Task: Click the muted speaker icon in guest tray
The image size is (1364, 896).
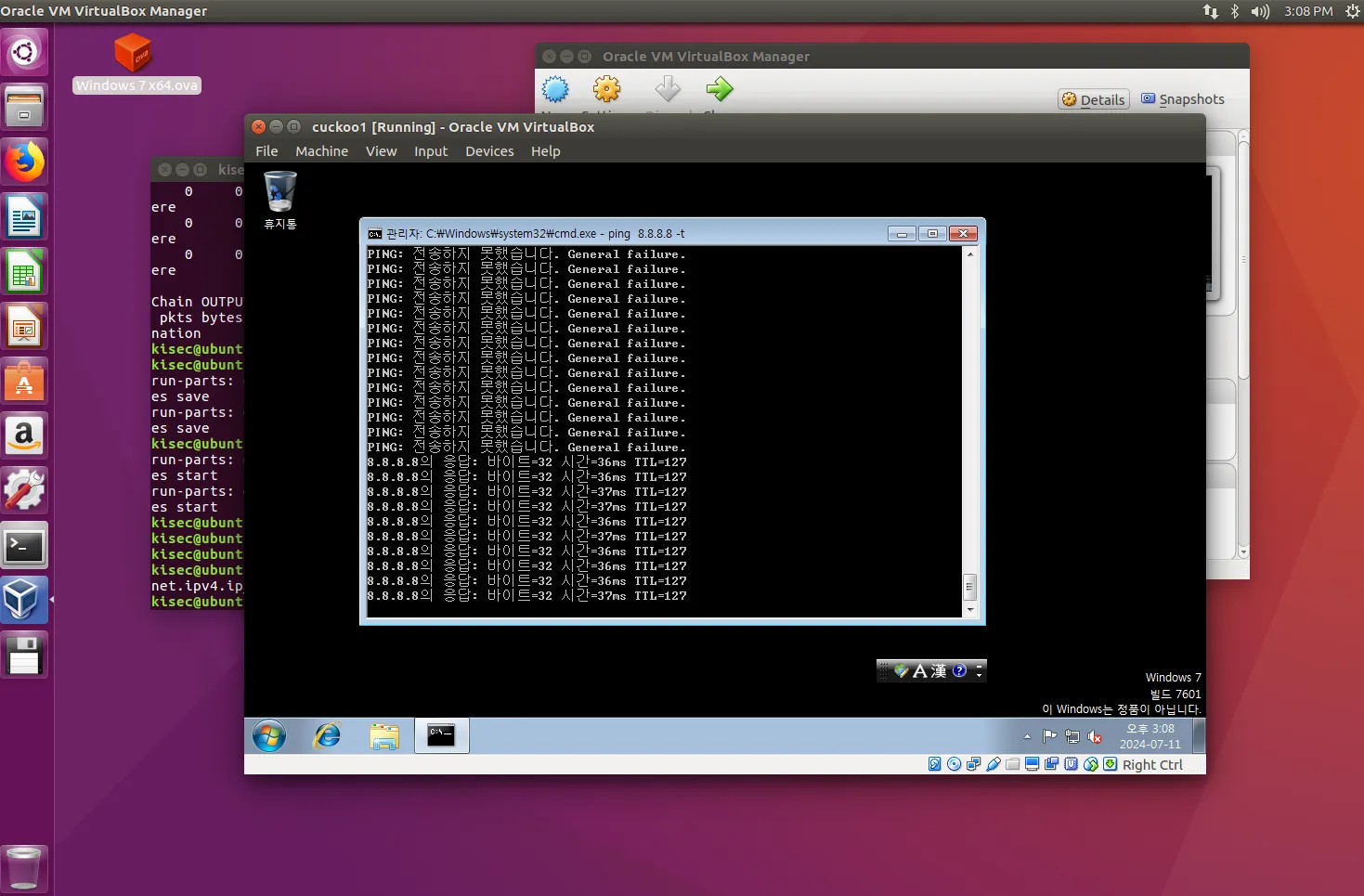Action: point(1096,737)
